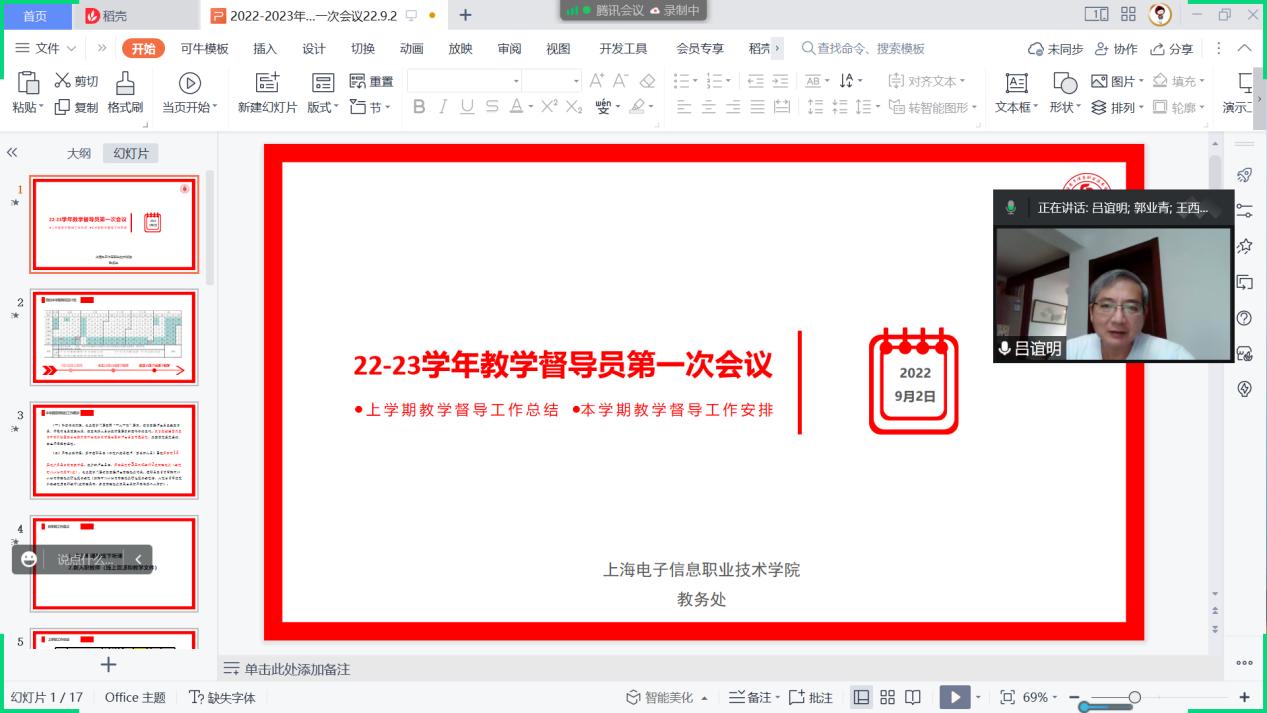1267x713 pixels.
Task: Switch to slide sorter grid view
Action: tap(887, 697)
